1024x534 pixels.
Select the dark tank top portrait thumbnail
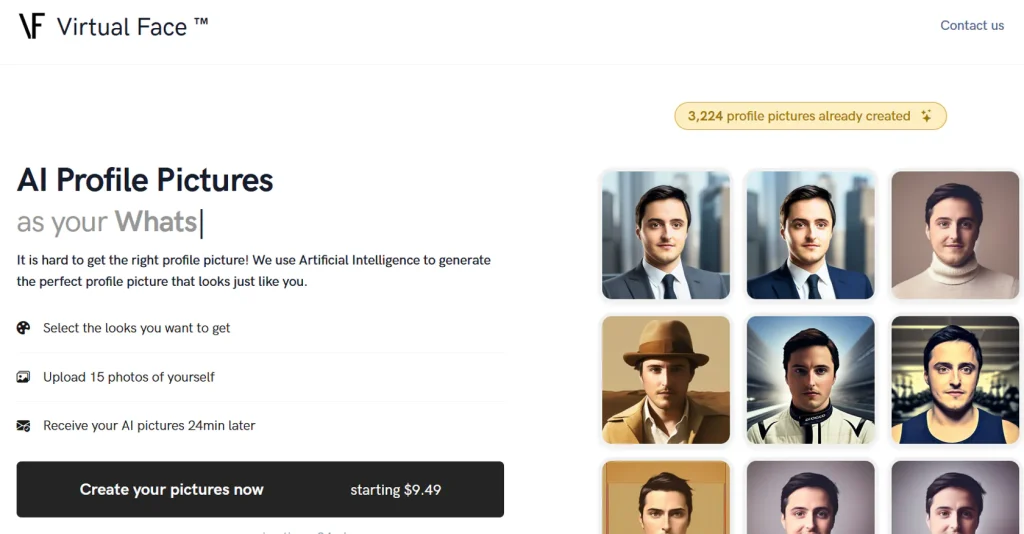pos(955,380)
